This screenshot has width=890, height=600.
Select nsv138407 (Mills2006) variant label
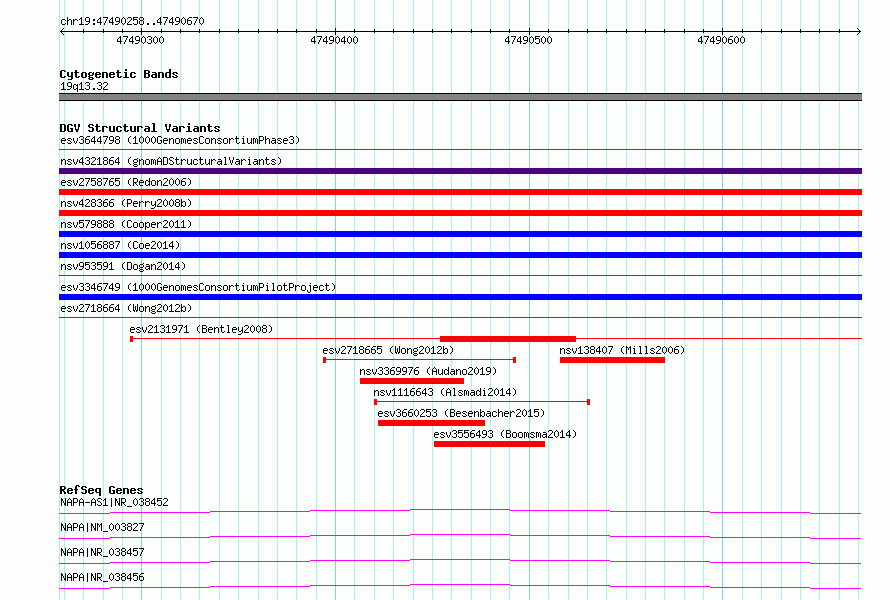pos(622,350)
